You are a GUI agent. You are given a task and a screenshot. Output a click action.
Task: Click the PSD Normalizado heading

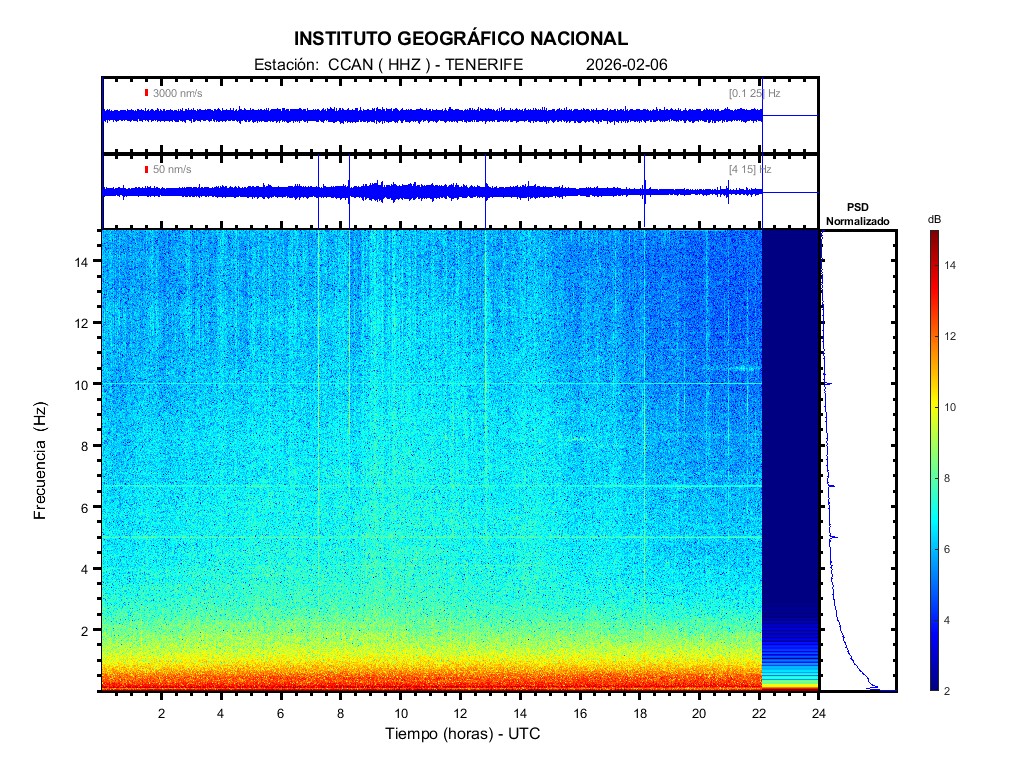[x=857, y=214]
